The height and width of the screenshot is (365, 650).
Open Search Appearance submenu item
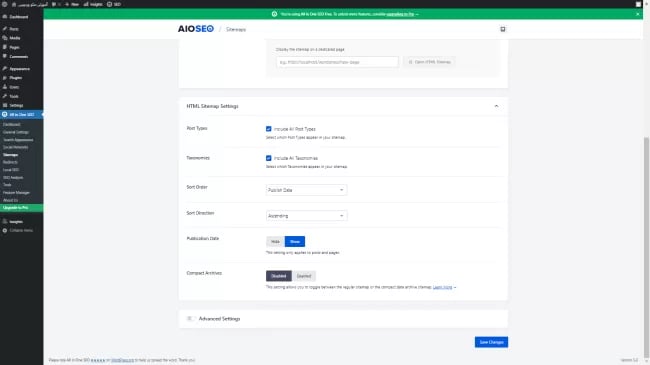coord(18,140)
